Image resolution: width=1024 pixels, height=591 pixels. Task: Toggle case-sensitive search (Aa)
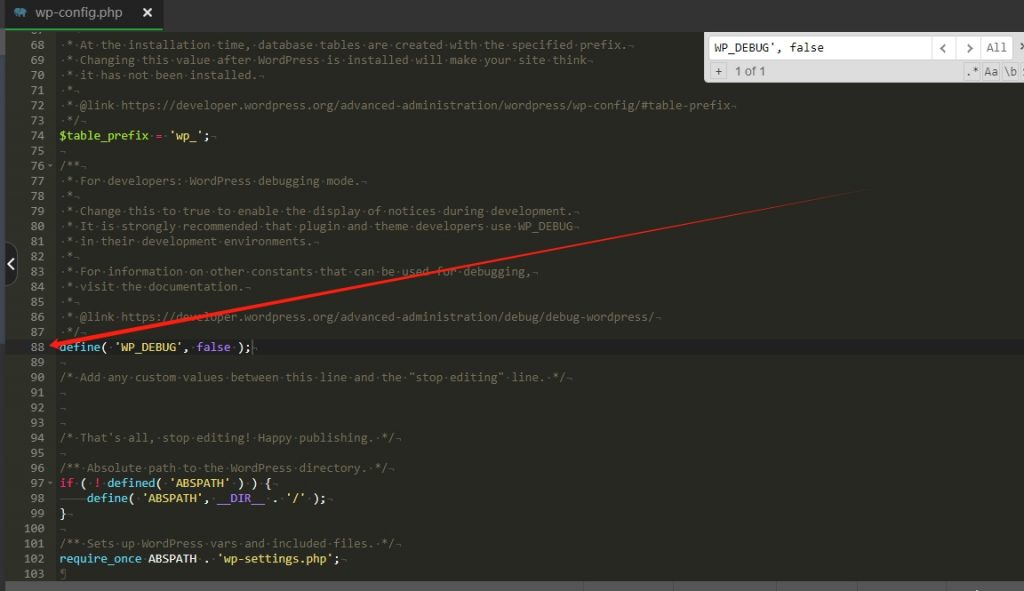[x=991, y=71]
